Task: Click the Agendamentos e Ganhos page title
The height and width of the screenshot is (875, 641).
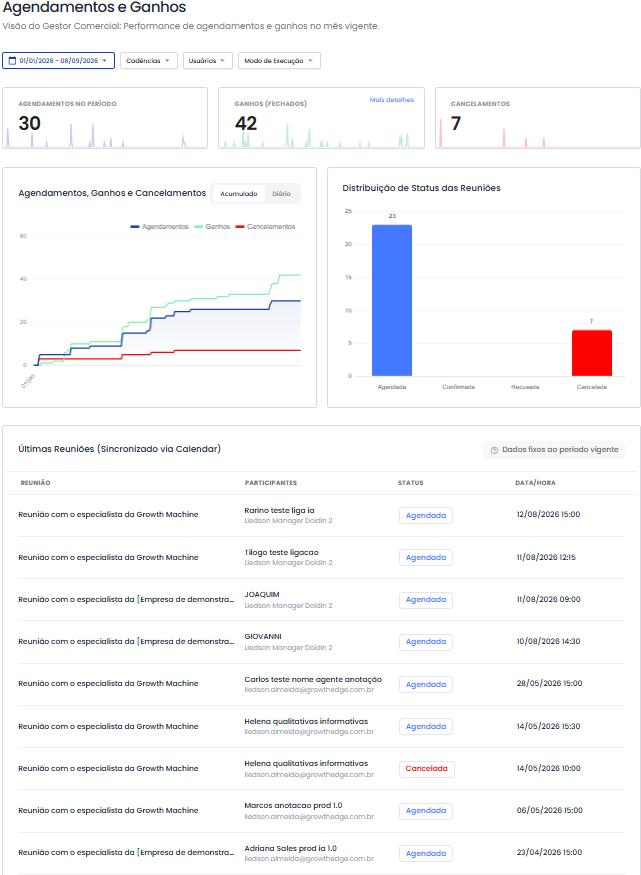Action: 94,7
